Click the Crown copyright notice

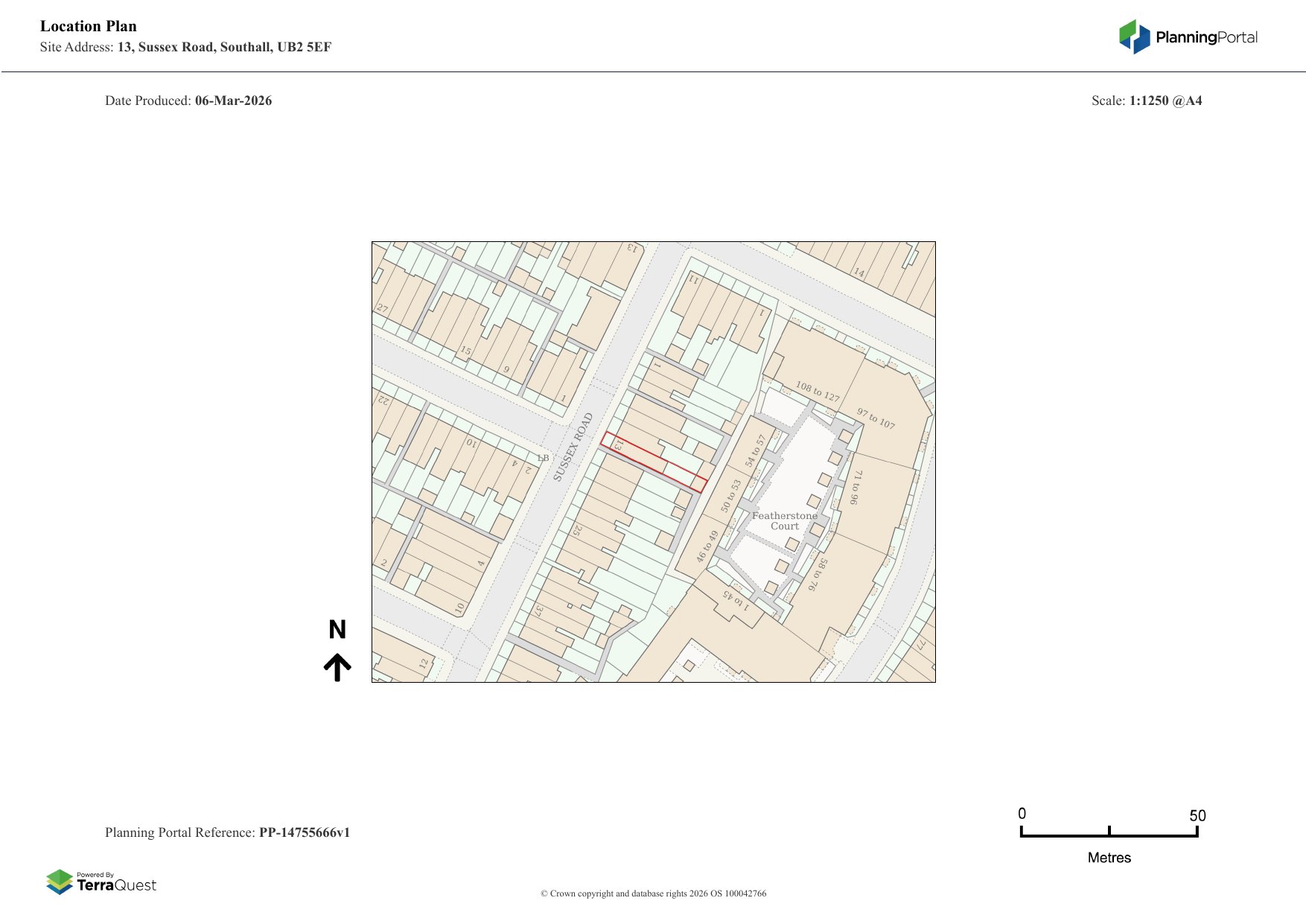pyautogui.click(x=653, y=893)
